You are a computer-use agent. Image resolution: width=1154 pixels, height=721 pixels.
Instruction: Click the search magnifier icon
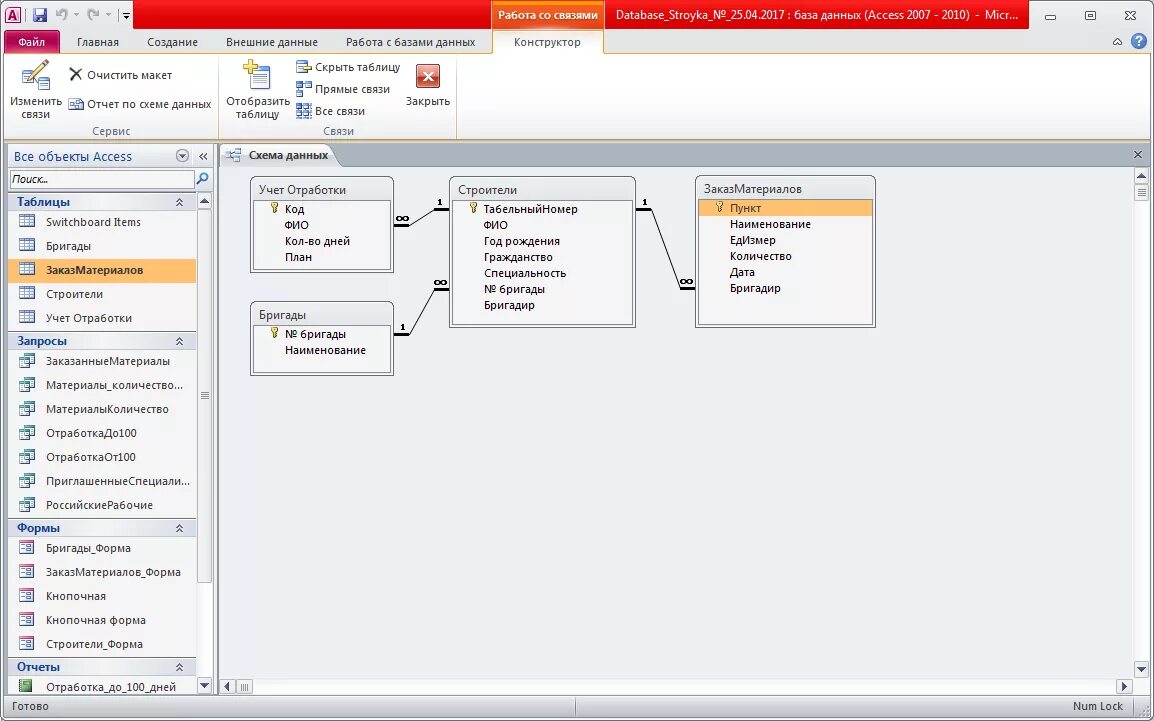click(x=202, y=179)
